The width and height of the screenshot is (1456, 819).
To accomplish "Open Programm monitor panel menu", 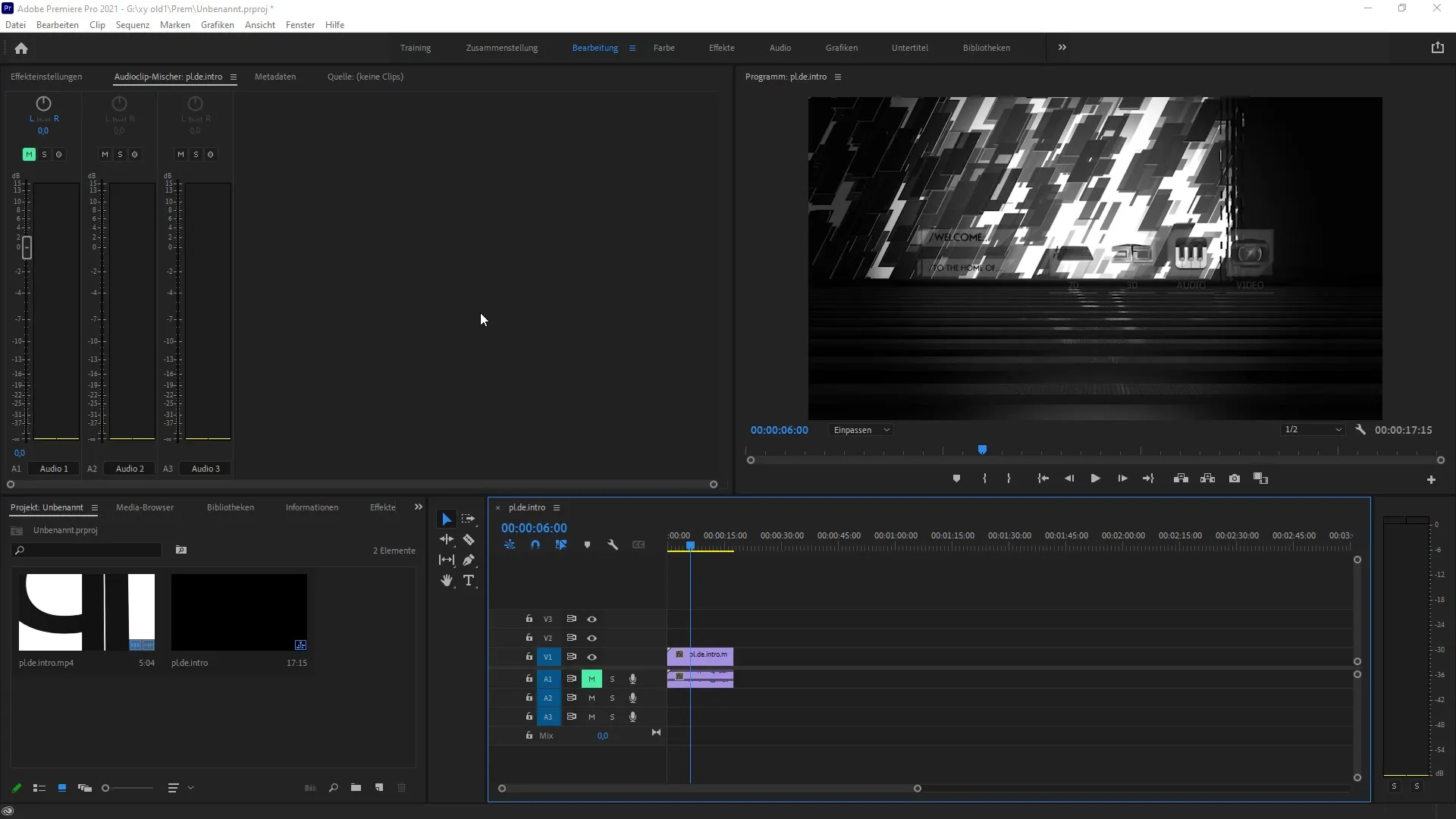I will pyautogui.click(x=838, y=77).
